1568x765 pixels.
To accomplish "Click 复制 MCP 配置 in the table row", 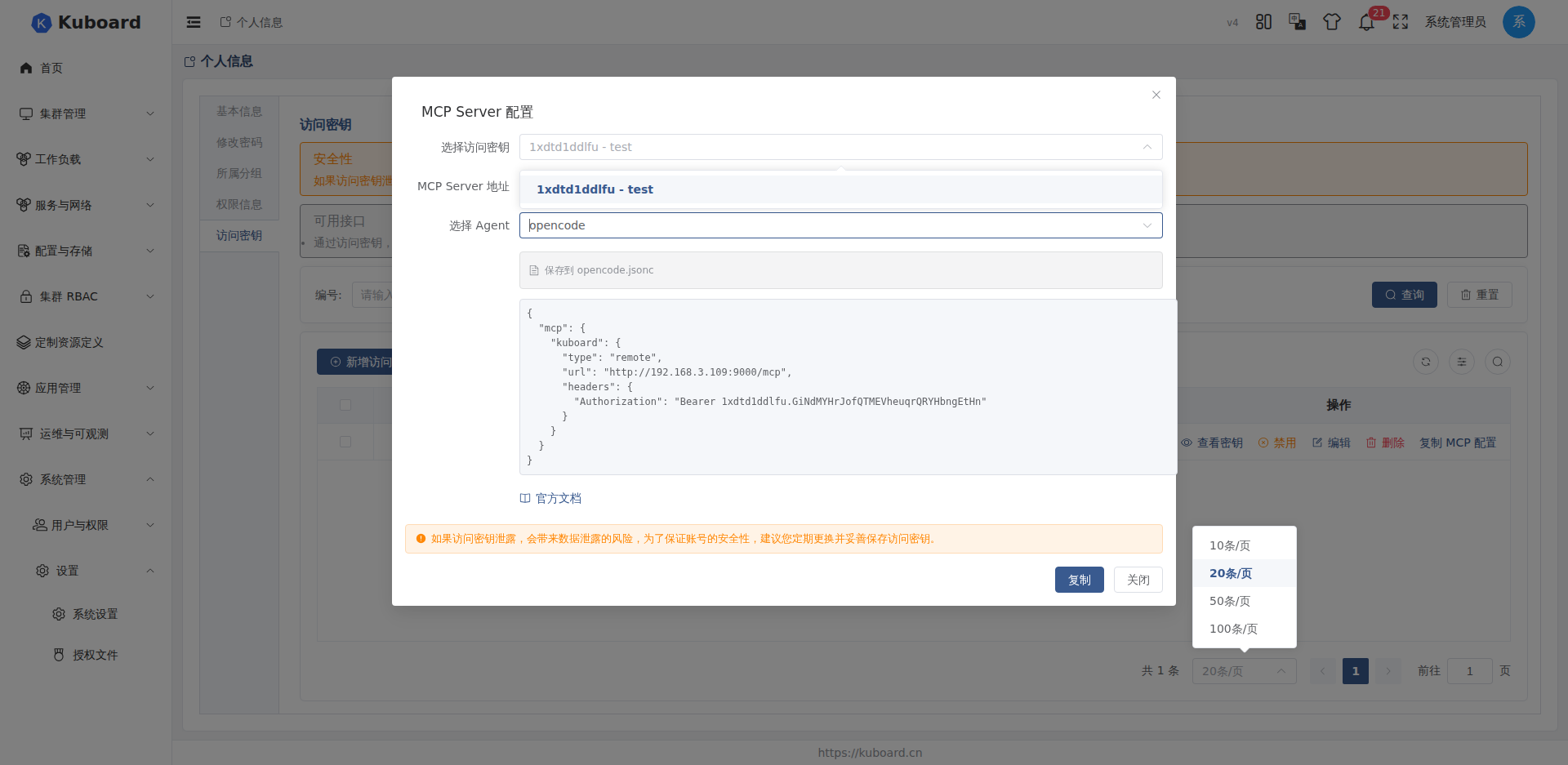I will [1458, 443].
